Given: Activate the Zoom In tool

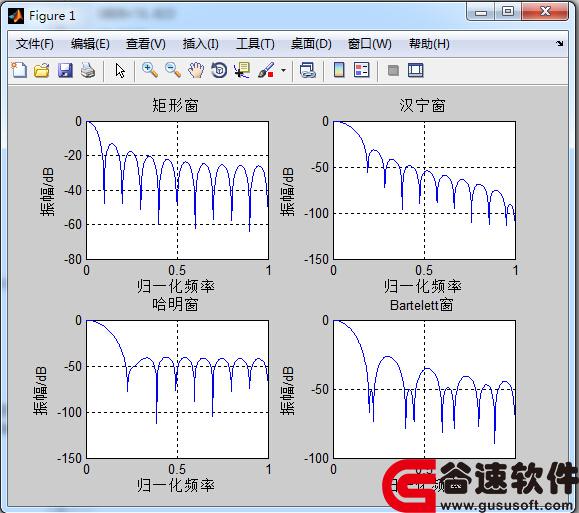Looking at the screenshot, I should click(150, 70).
